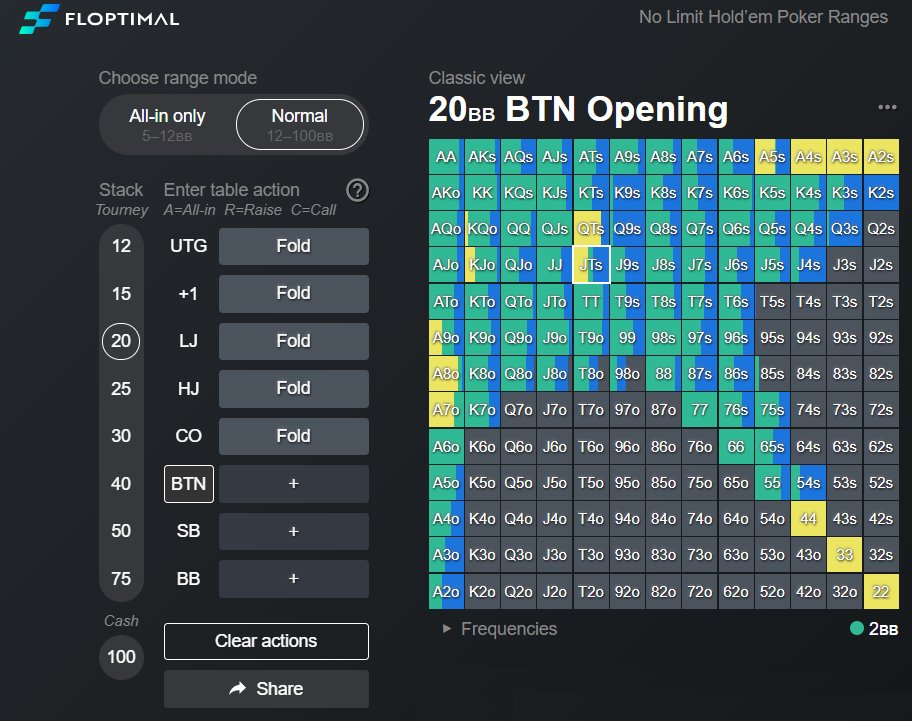Add an action for SB
This screenshot has height=721, width=912.
click(294, 531)
